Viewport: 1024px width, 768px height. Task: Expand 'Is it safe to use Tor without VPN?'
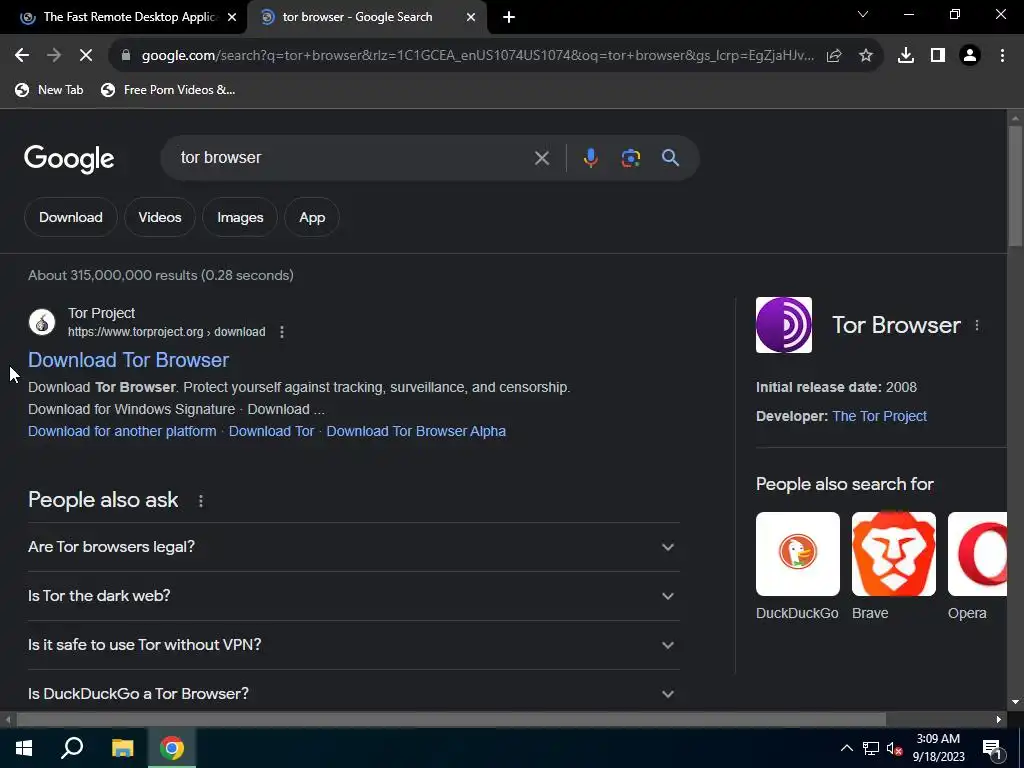click(x=353, y=645)
